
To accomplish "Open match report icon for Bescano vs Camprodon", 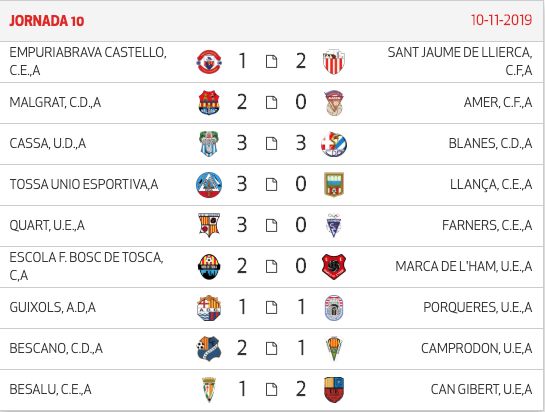I will pyautogui.click(x=271, y=349).
